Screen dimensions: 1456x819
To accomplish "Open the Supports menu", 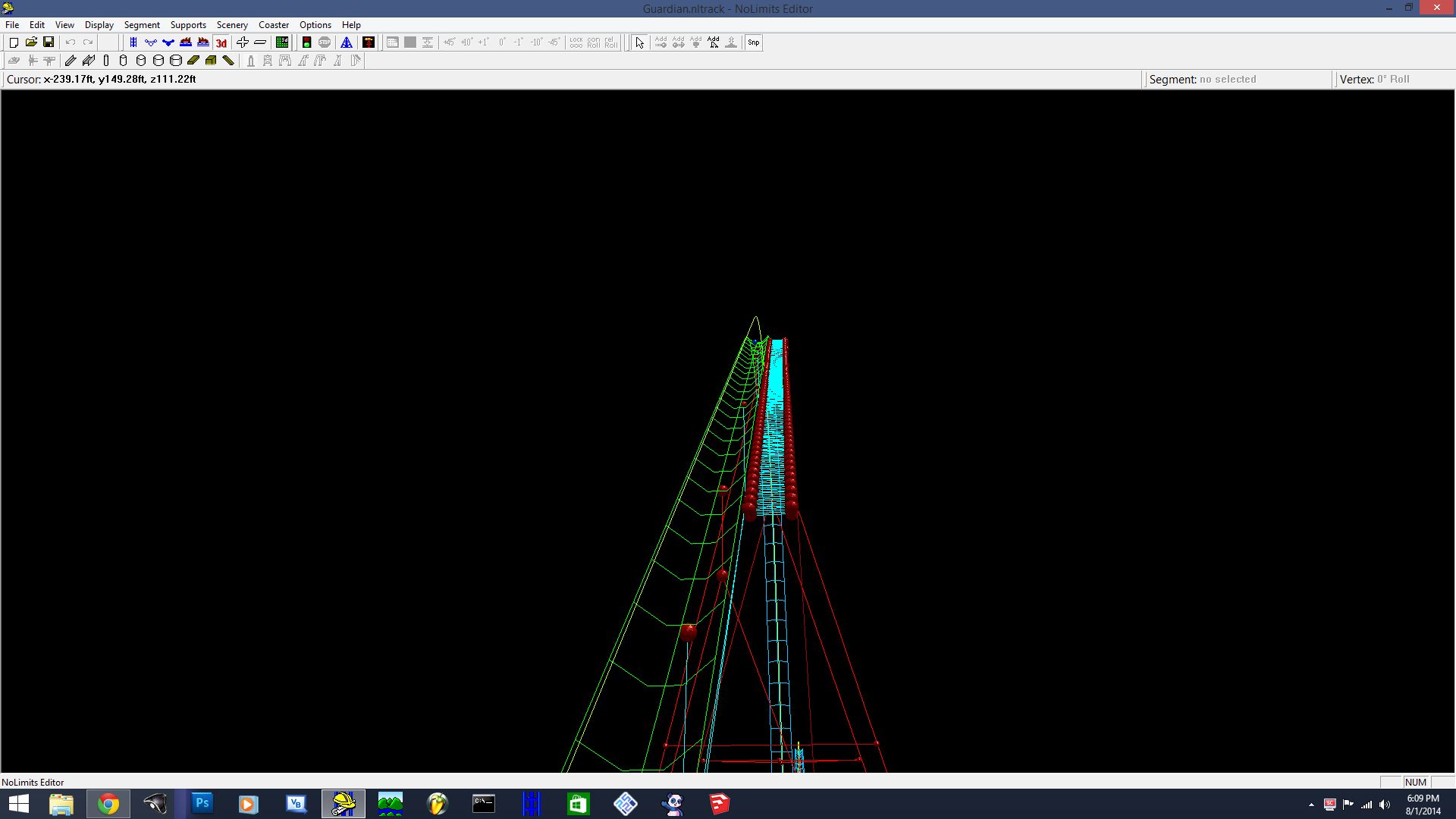I will 188,25.
